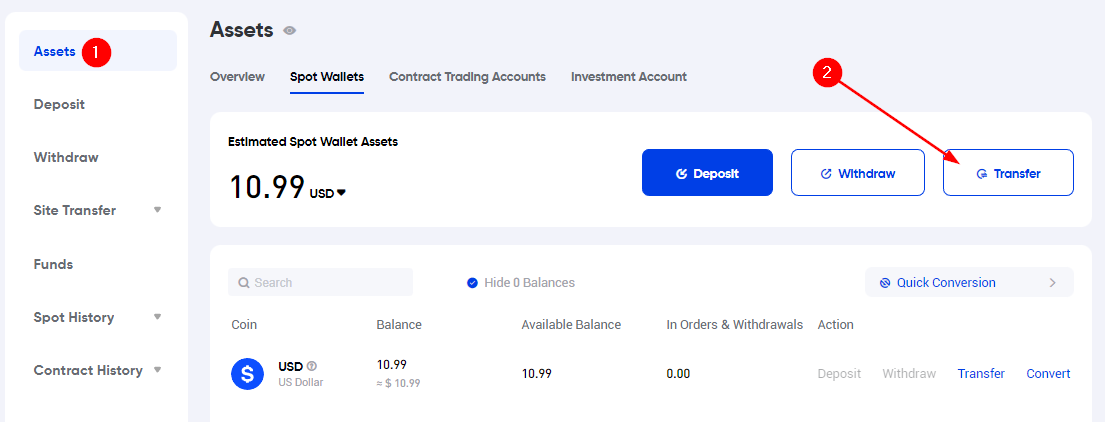The height and width of the screenshot is (422, 1105).
Task: Expand the Site Transfer menu
Action: (158, 210)
